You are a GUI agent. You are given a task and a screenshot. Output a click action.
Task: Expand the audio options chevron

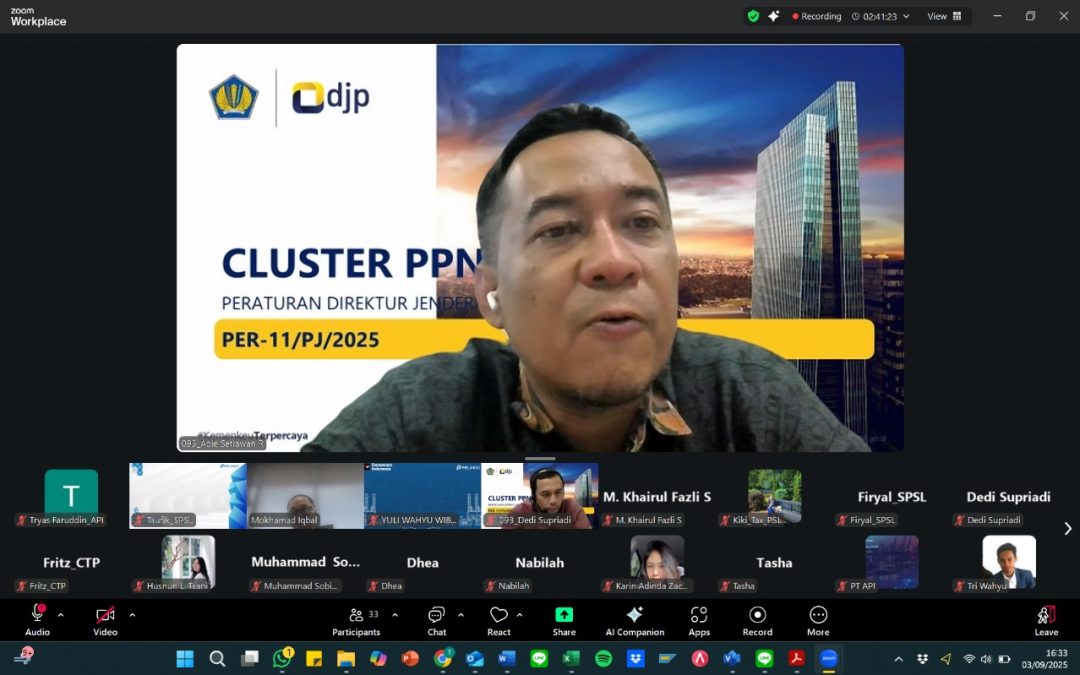click(61, 615)
